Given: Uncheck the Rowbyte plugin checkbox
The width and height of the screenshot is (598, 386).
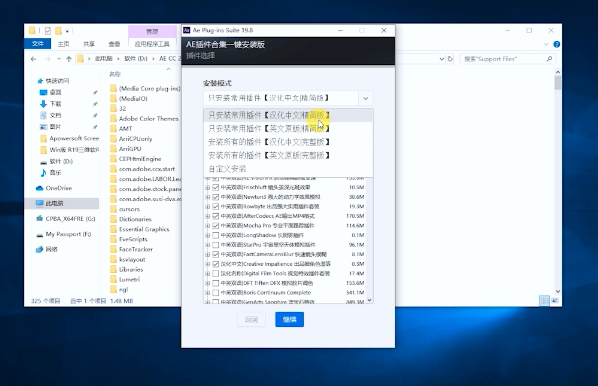Looking at the screenshot, I should (215, 206).
